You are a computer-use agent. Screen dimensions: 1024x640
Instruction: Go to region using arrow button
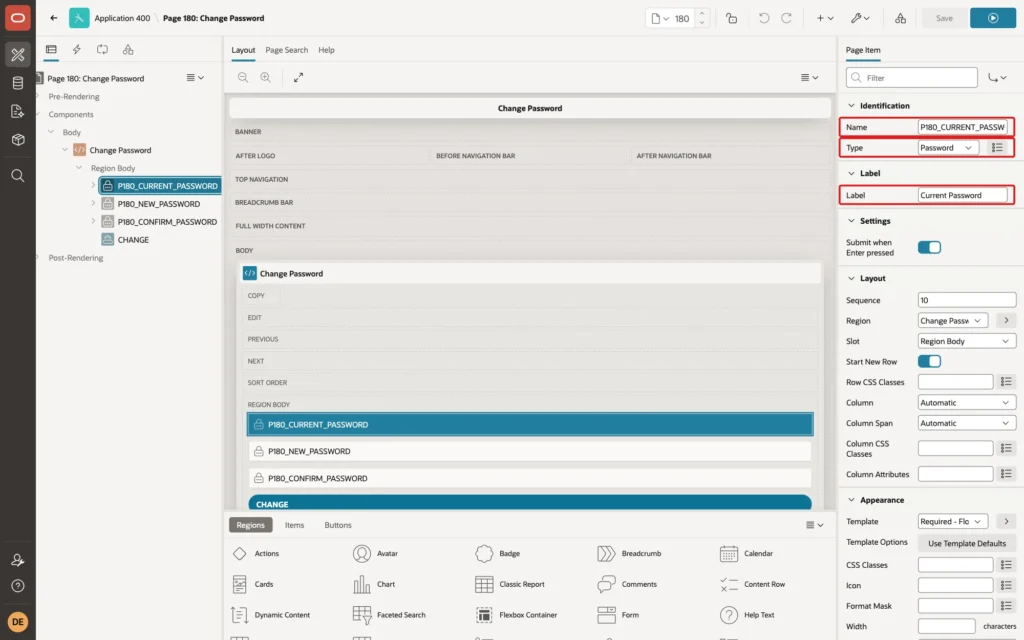coord(1006,321)
